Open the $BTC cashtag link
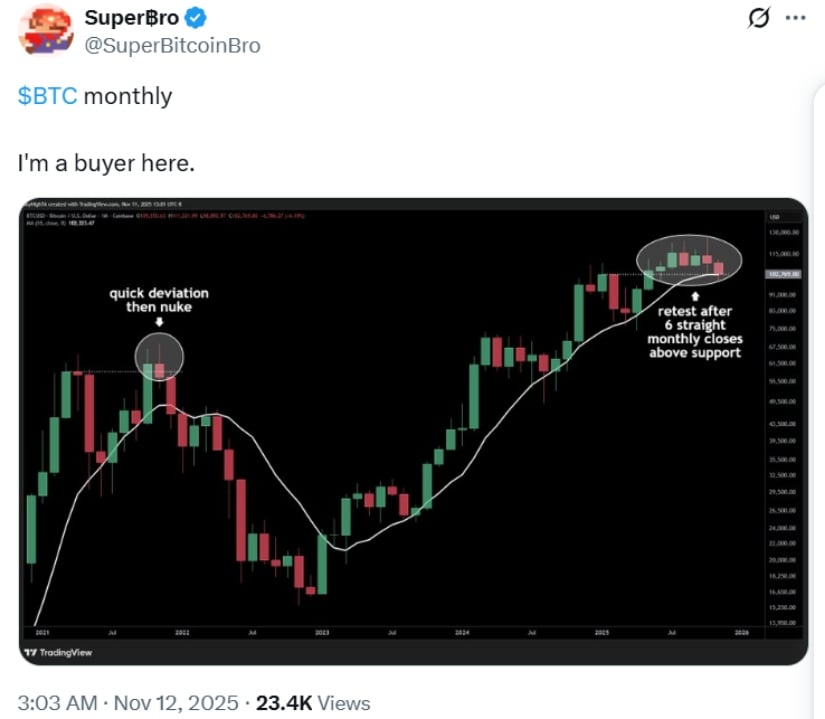Viewport: 825px width, 719px height. point(46,96)
